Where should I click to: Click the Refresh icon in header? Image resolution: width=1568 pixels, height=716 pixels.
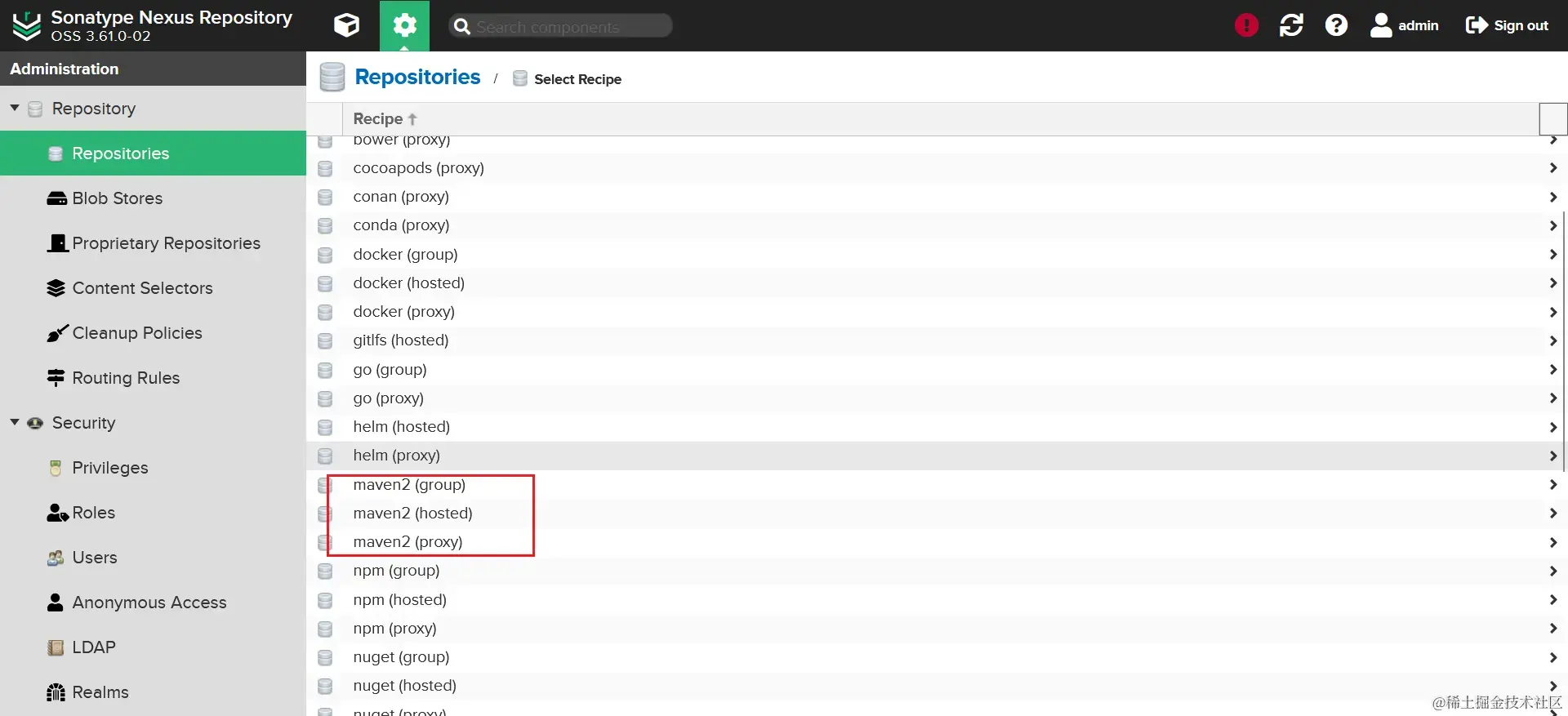click(x=1291, y=25)
